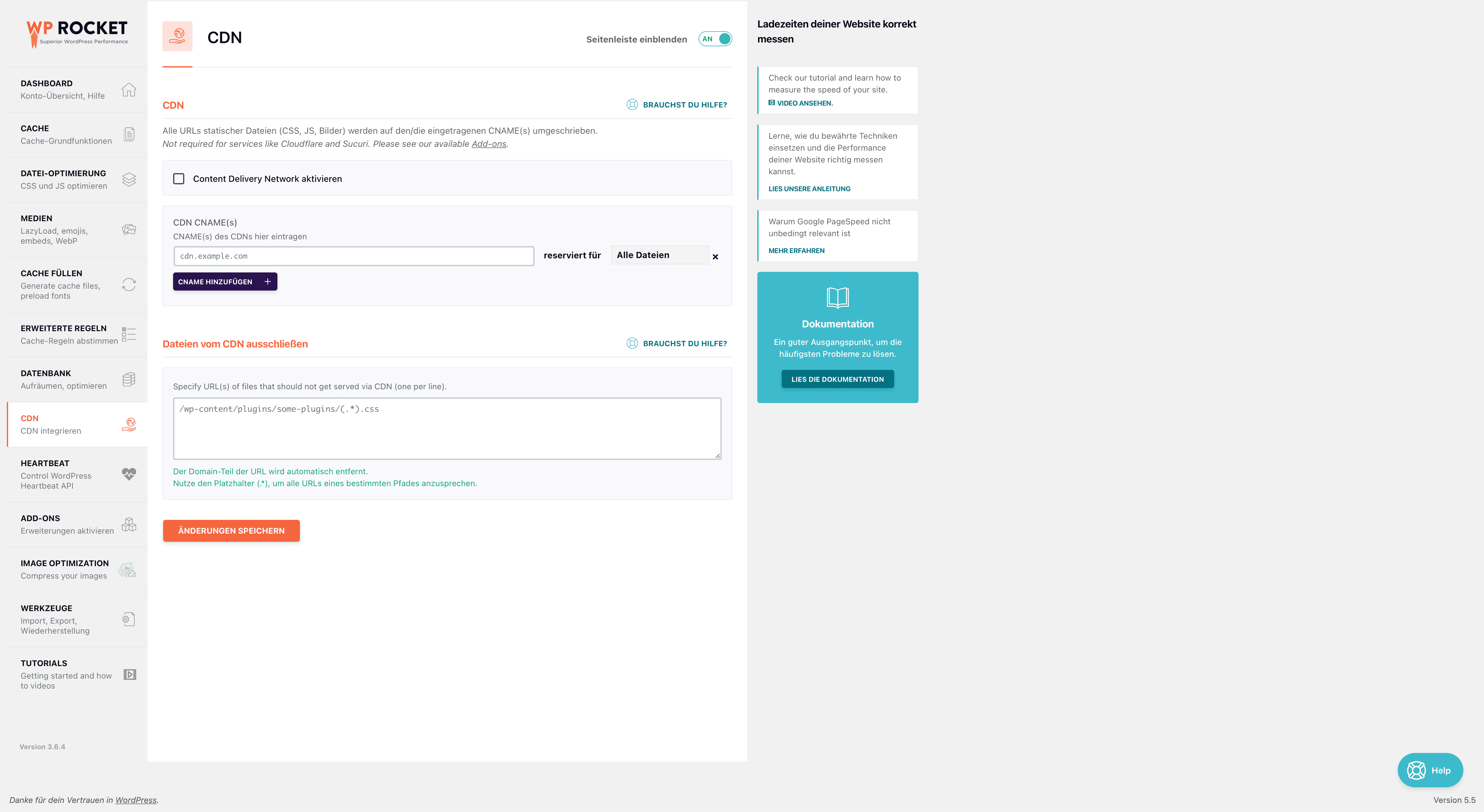Focus the cdn.example.com CNAME input
Image resolution: width=1484 pixels, height=812 pixels.
pyautogui.click(x=354, y=256)
